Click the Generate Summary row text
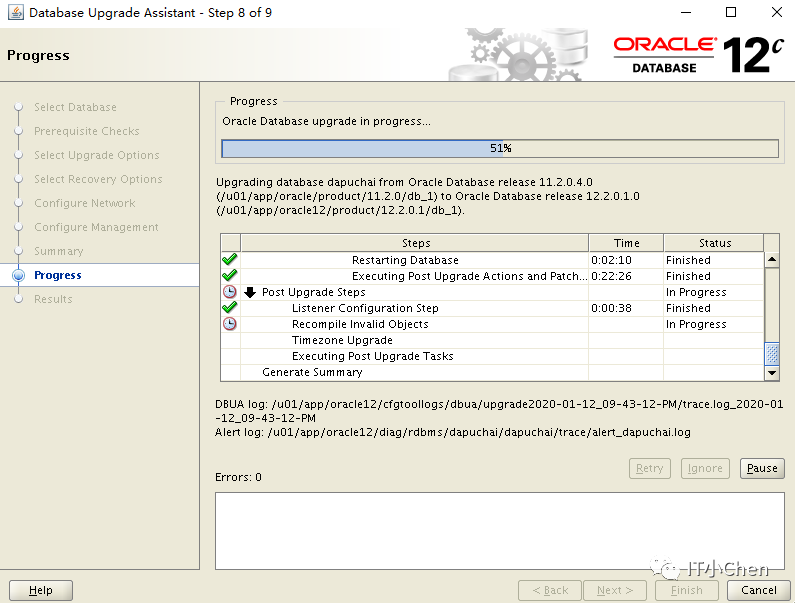 point(312,372)
